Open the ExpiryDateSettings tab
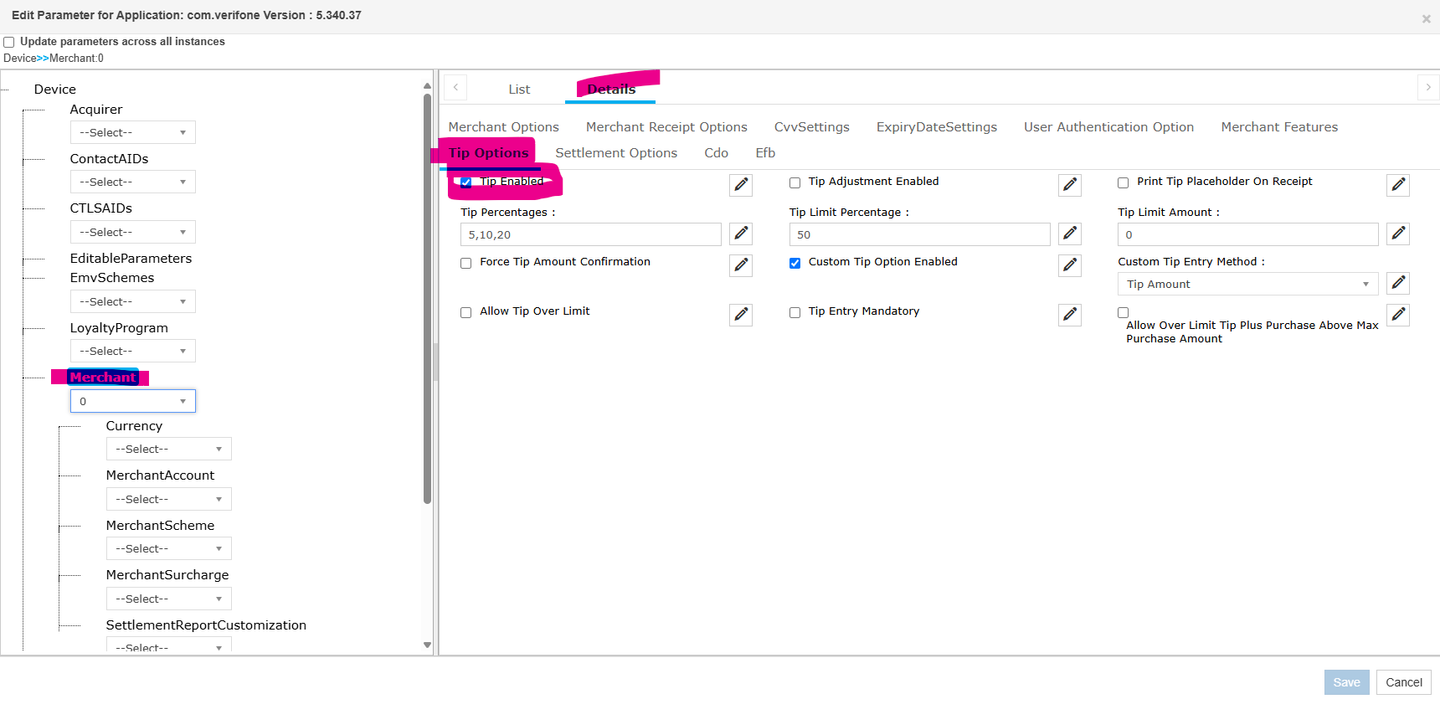The height and width of the screenshot is (704, 1440). [937, 127]
